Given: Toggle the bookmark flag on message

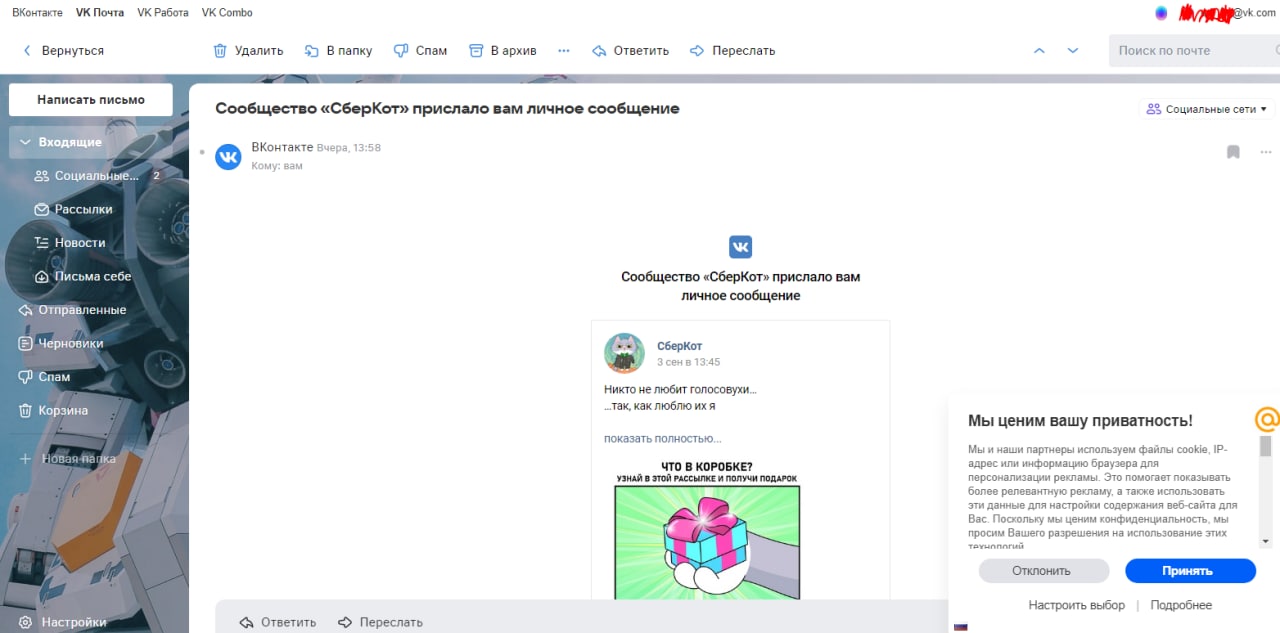Looking at the screenshot, I should click(1233, 152).
